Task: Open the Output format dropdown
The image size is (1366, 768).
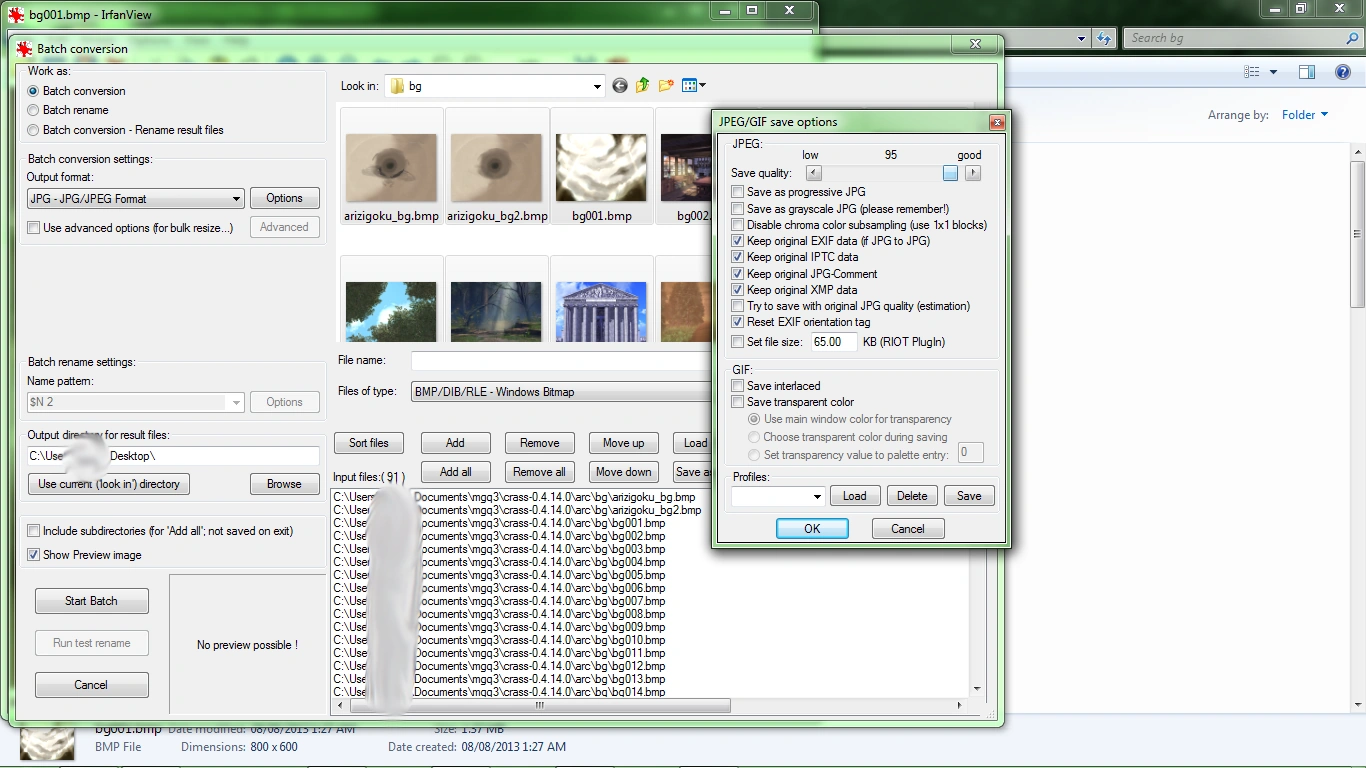Action: click(135, 199)
